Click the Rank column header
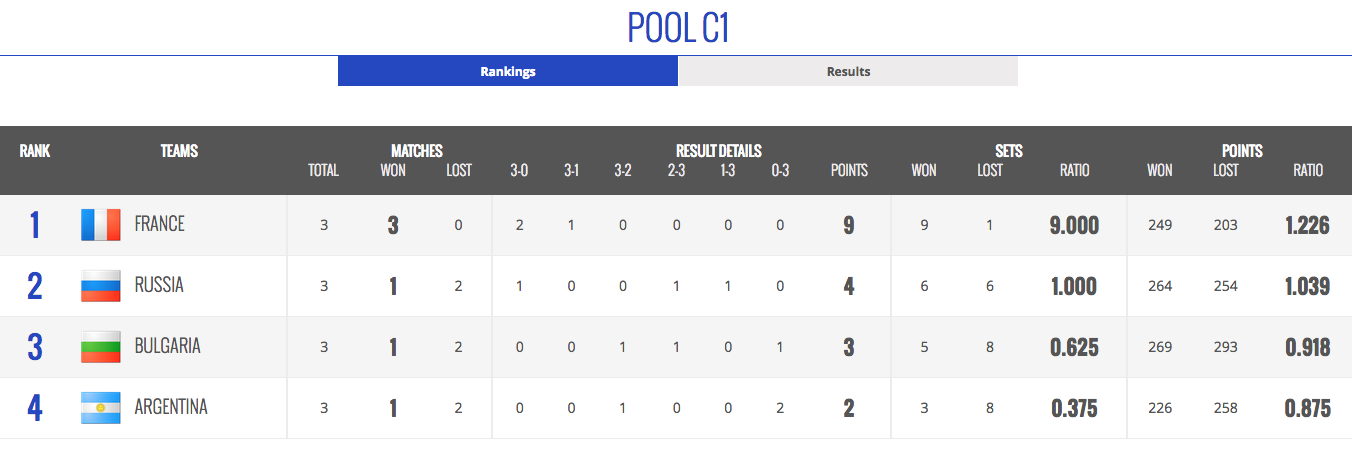 click(x=35, y=151)
